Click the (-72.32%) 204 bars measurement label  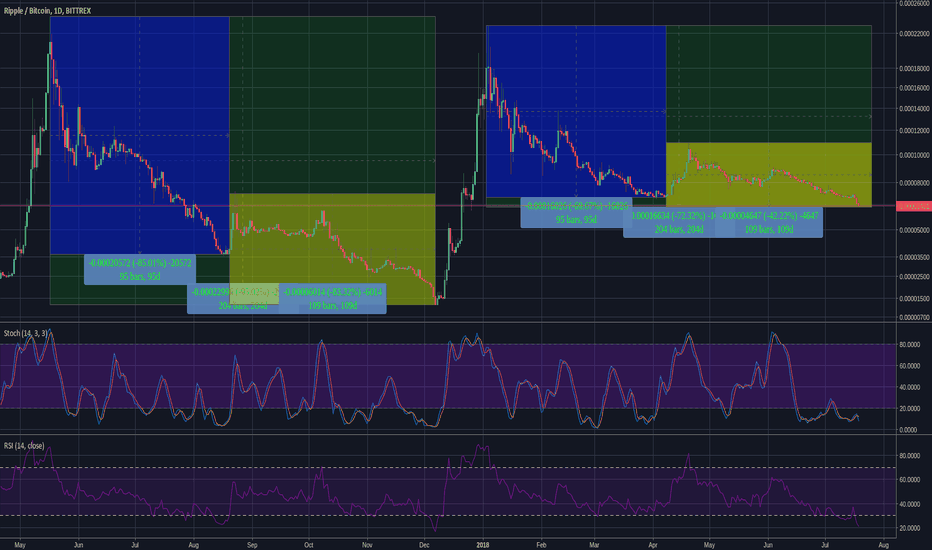click(x=669, y=222)
